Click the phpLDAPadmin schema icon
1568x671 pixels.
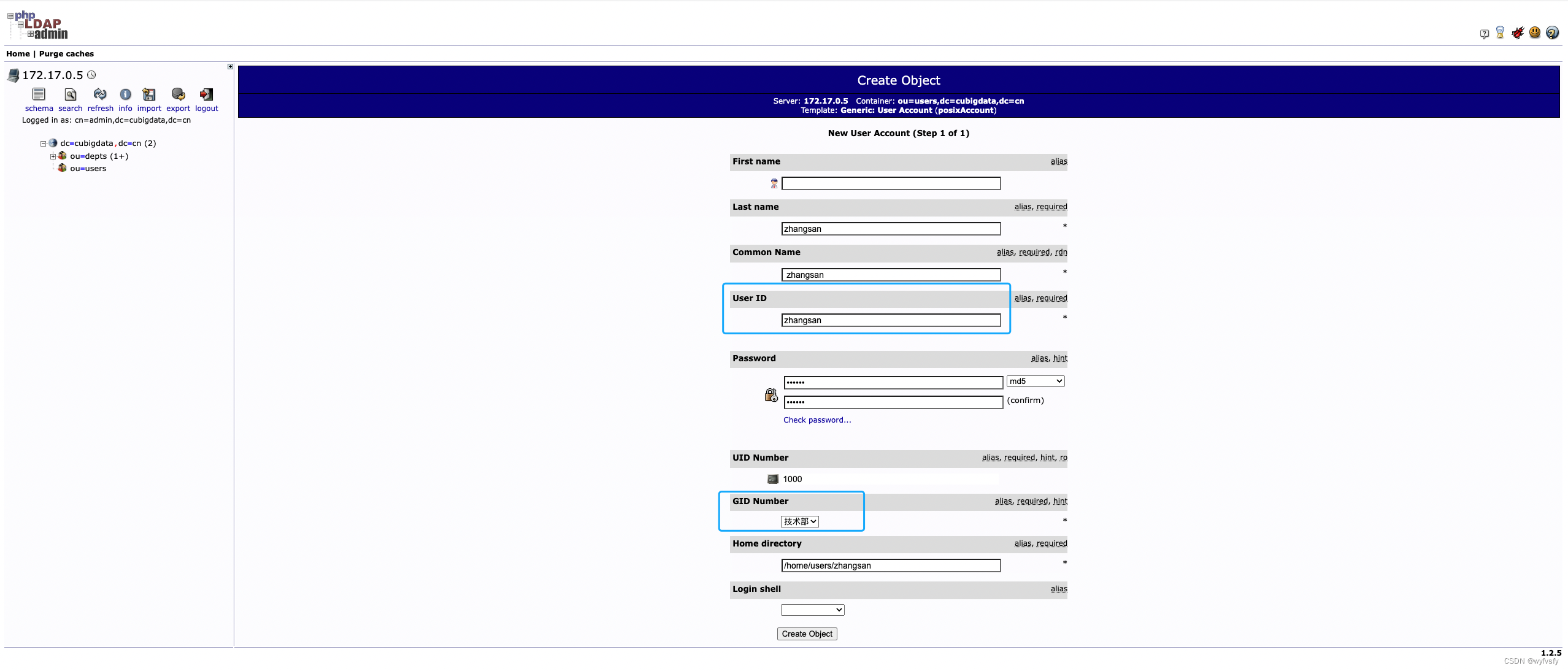click(38, 94)
